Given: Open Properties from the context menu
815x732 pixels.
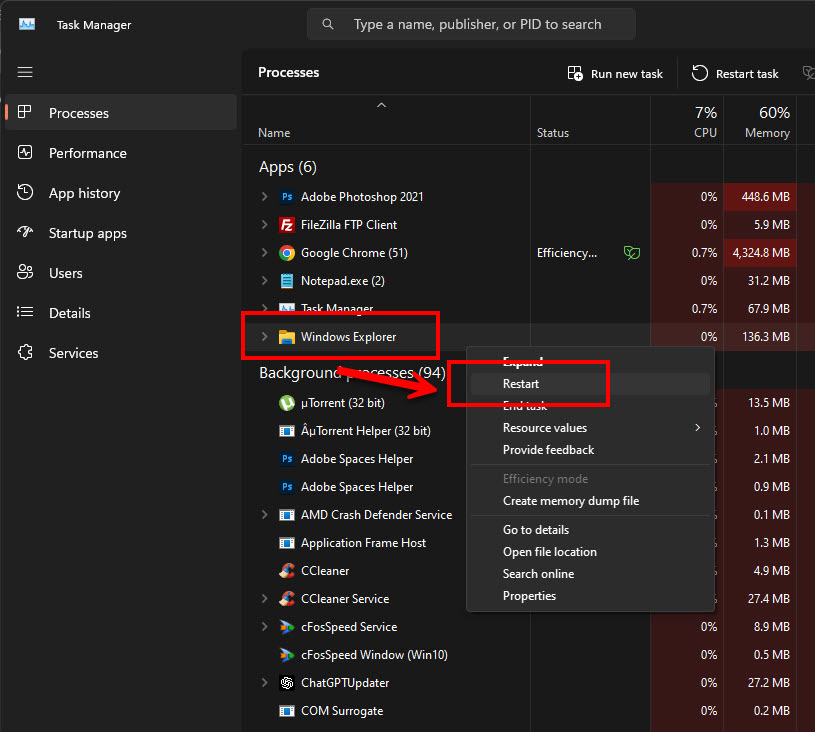Looking at the screenshot, I should 590,596.
